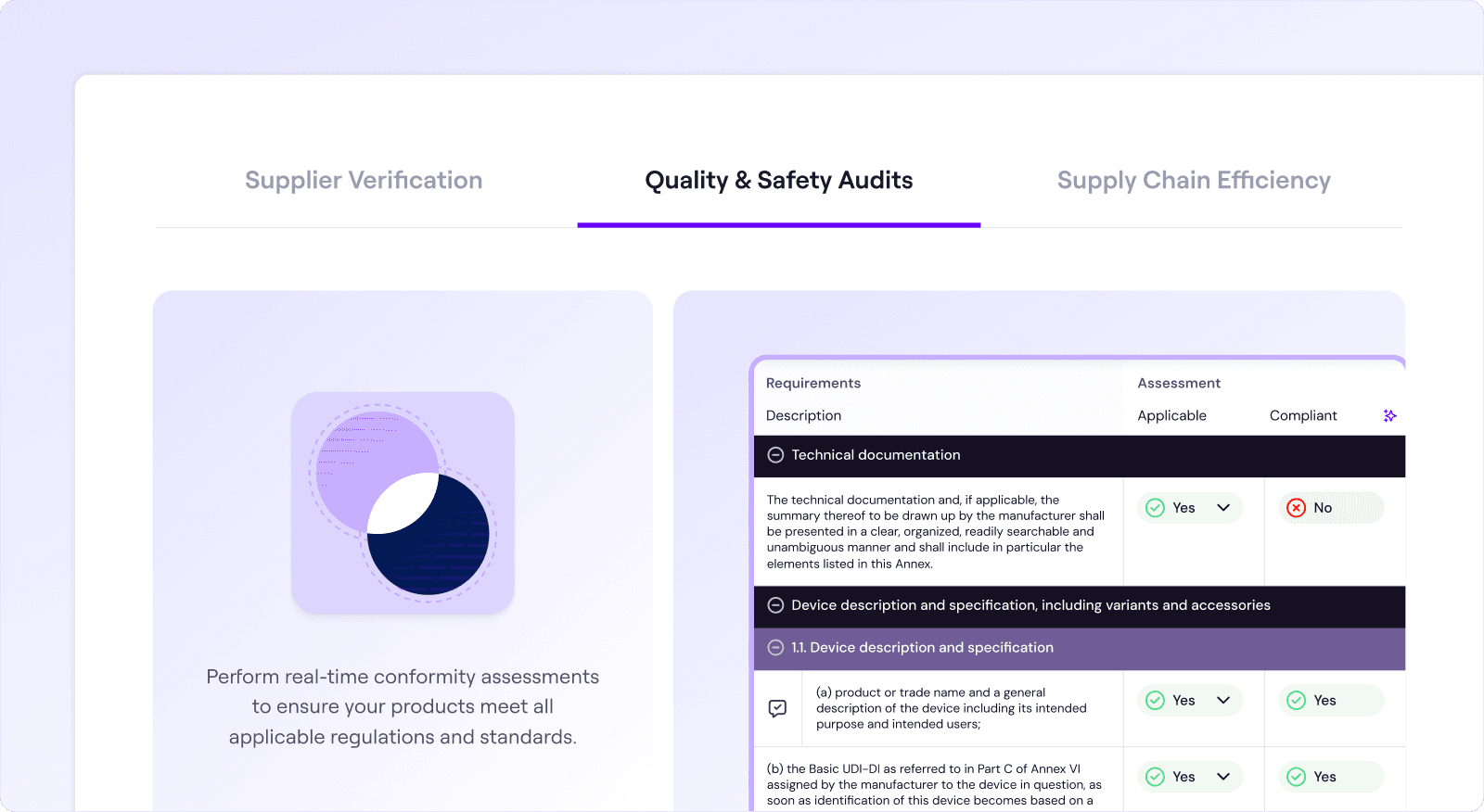Screen dimensions: 1484x812
Task: Collapse the 1.1. Device description and specification subsection
Action: [774, 648]
